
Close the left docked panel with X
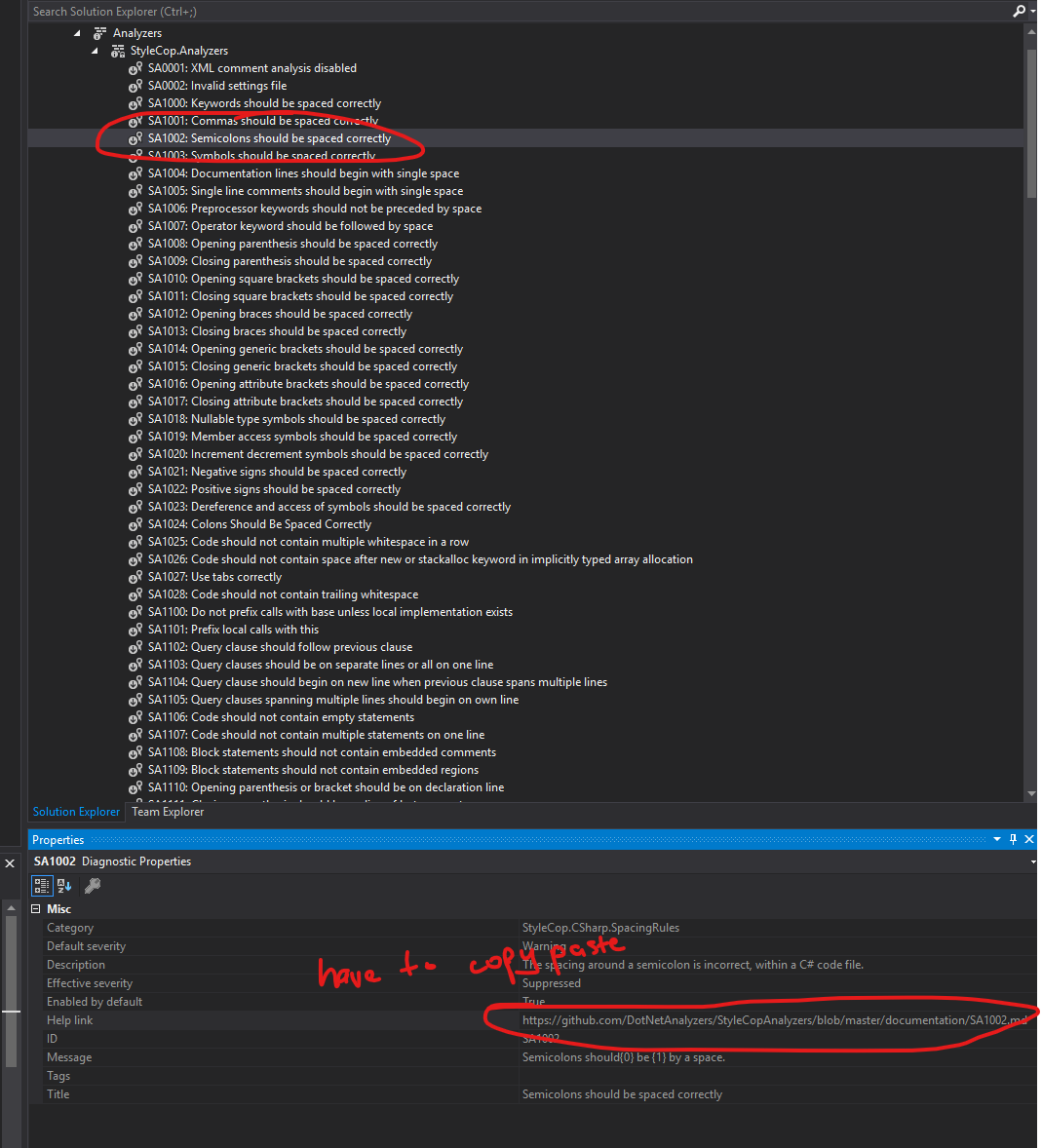10,864
